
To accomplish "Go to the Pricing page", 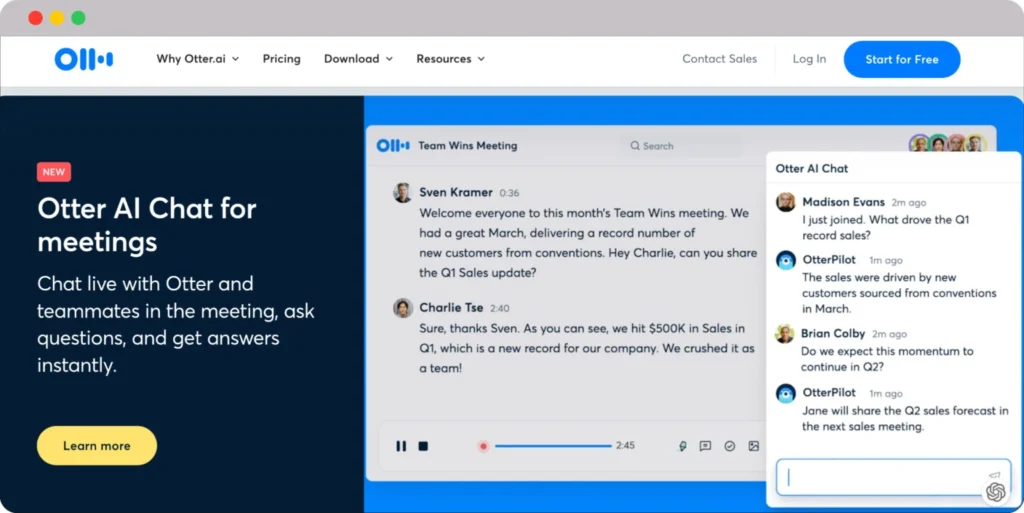I will pyautogui.click(x=281, y=59).
